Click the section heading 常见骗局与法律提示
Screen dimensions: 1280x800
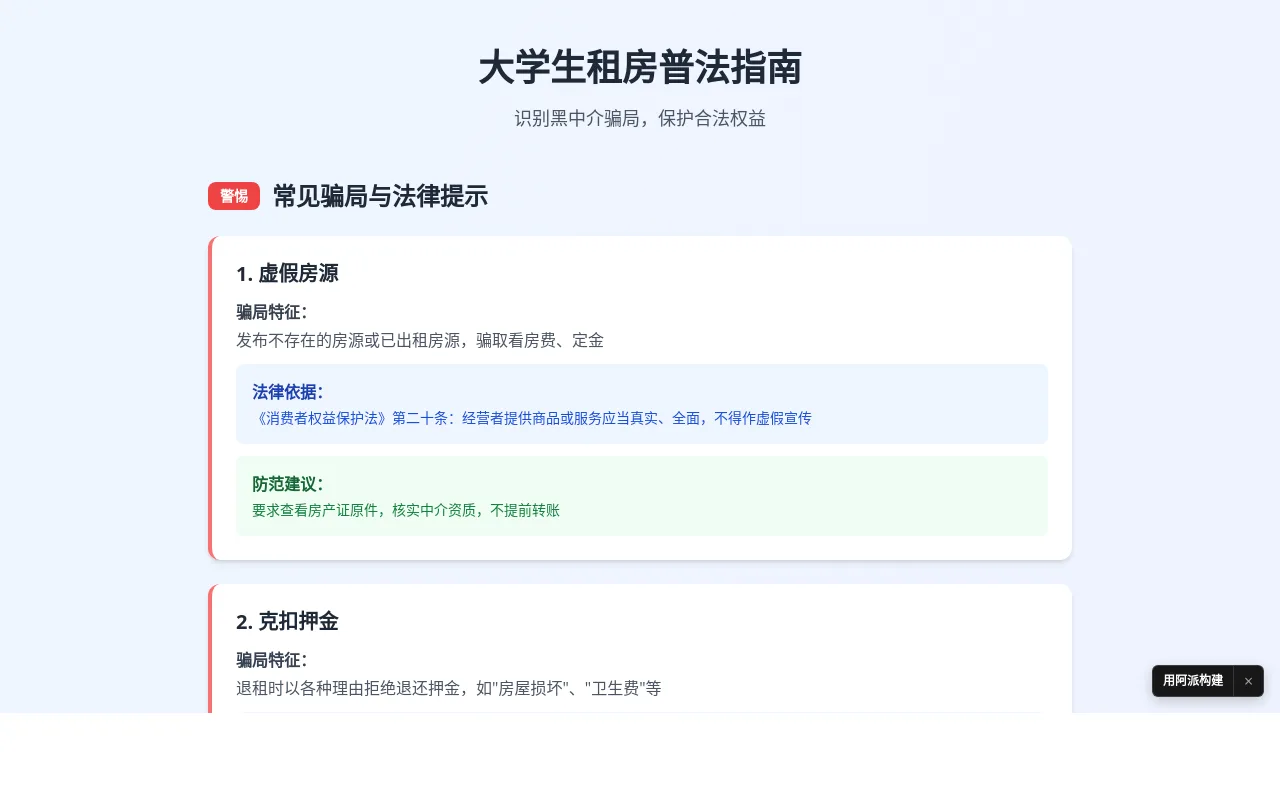point(380,196)
